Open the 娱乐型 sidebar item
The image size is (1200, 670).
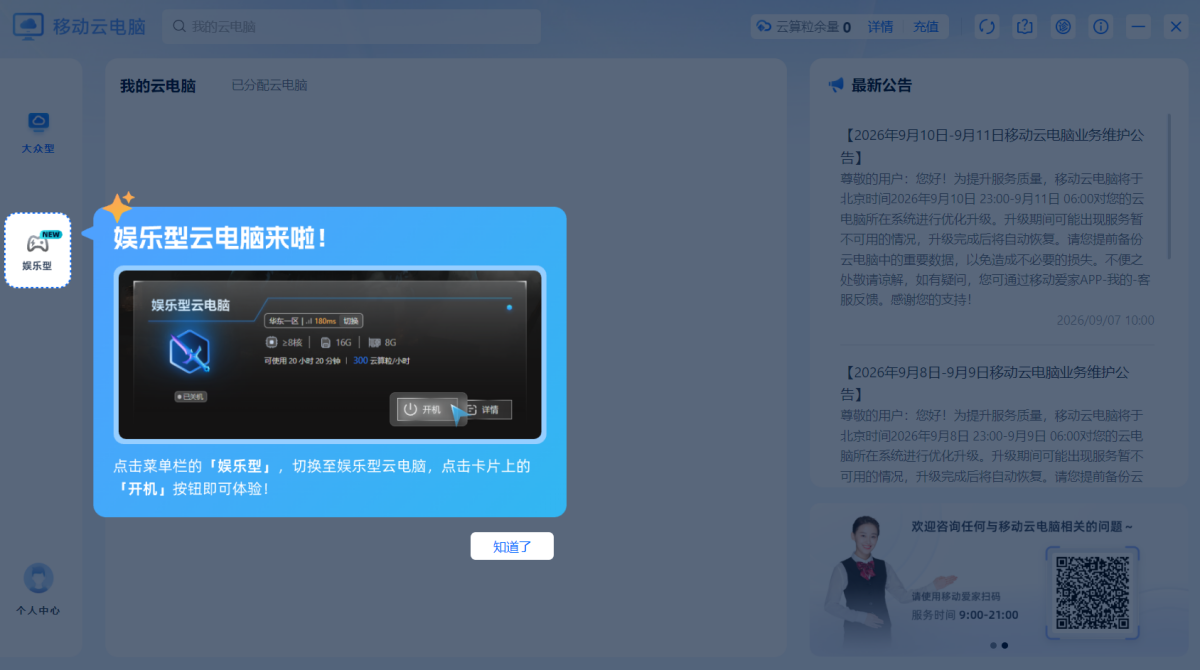coord(38,250)
